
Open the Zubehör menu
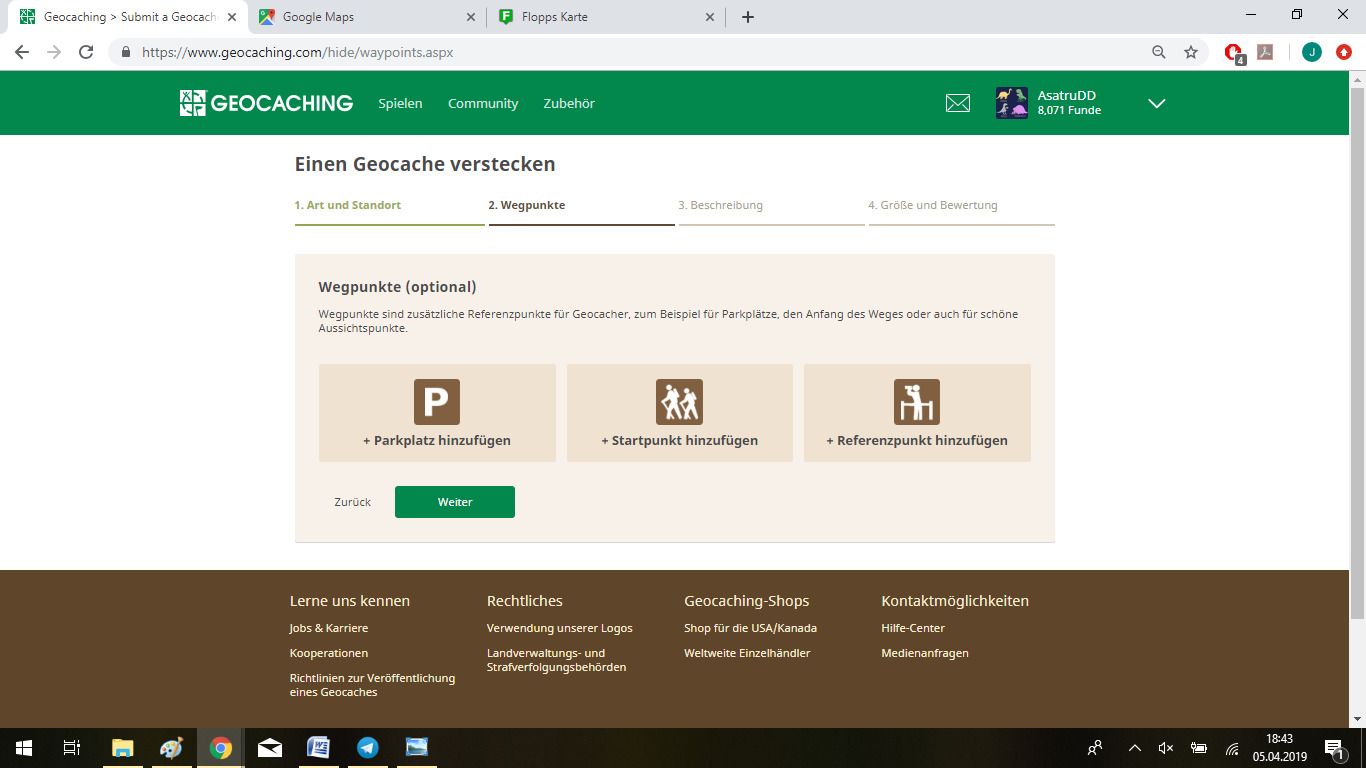[x=569, y=103]
